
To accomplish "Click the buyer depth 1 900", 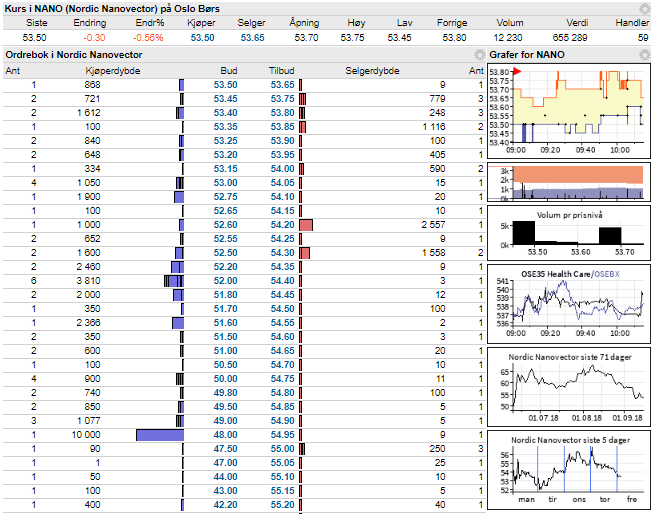I will (x=89, y=197).
